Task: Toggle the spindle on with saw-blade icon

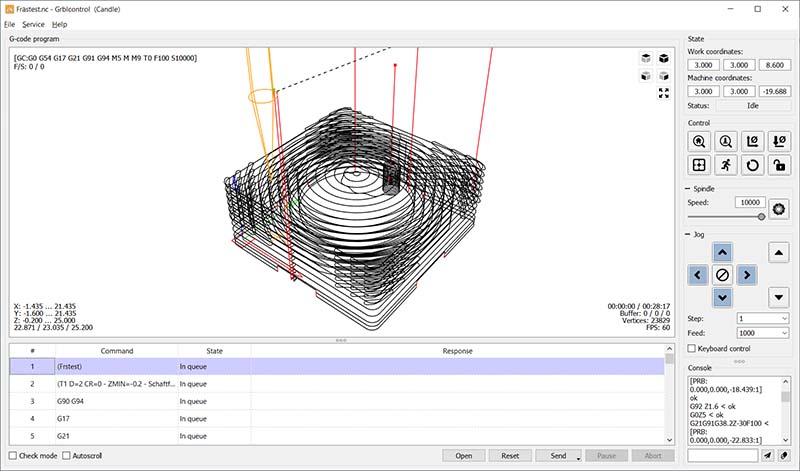Action: click(779, 209)
